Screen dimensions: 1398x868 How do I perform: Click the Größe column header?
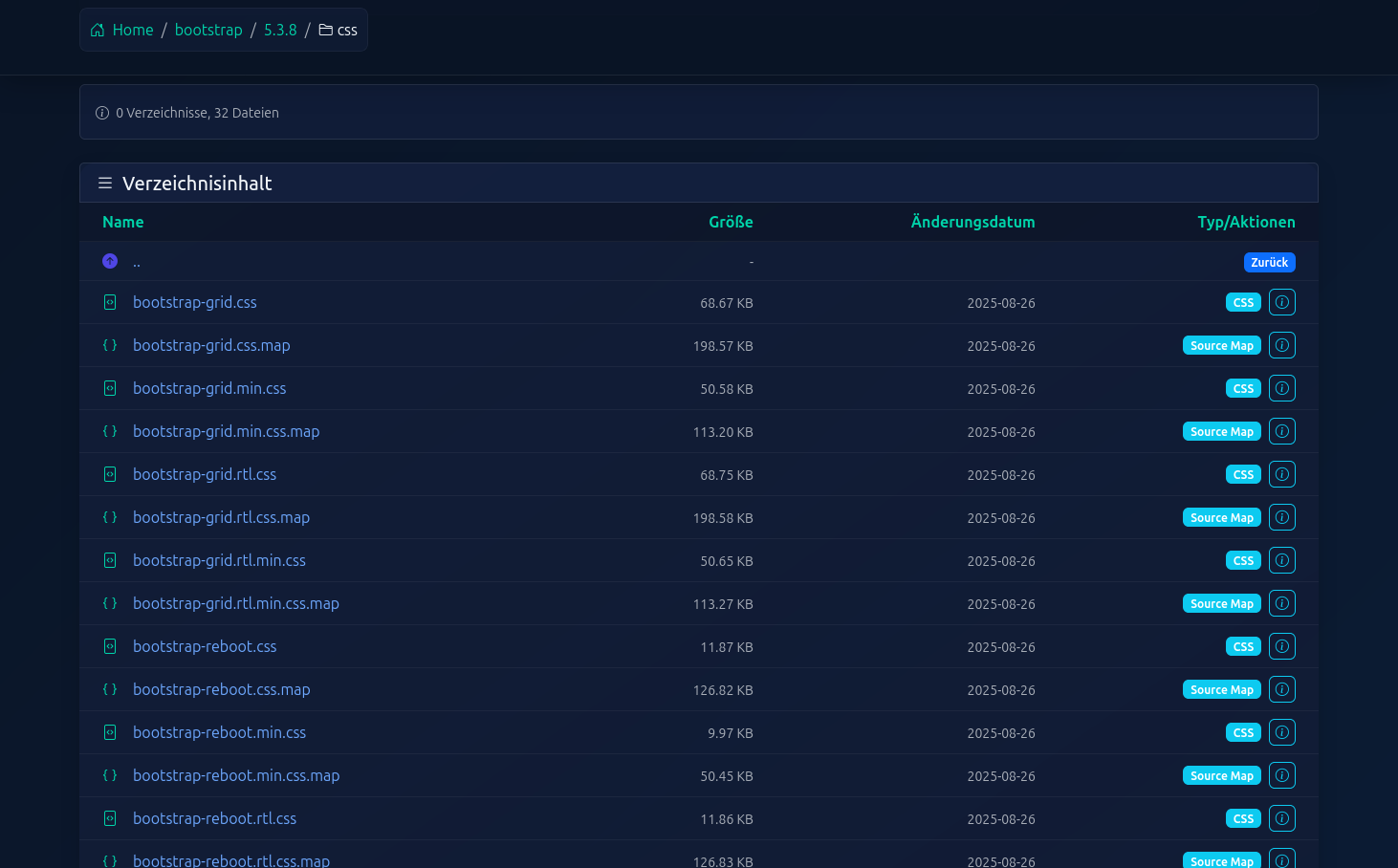point(731,222)
